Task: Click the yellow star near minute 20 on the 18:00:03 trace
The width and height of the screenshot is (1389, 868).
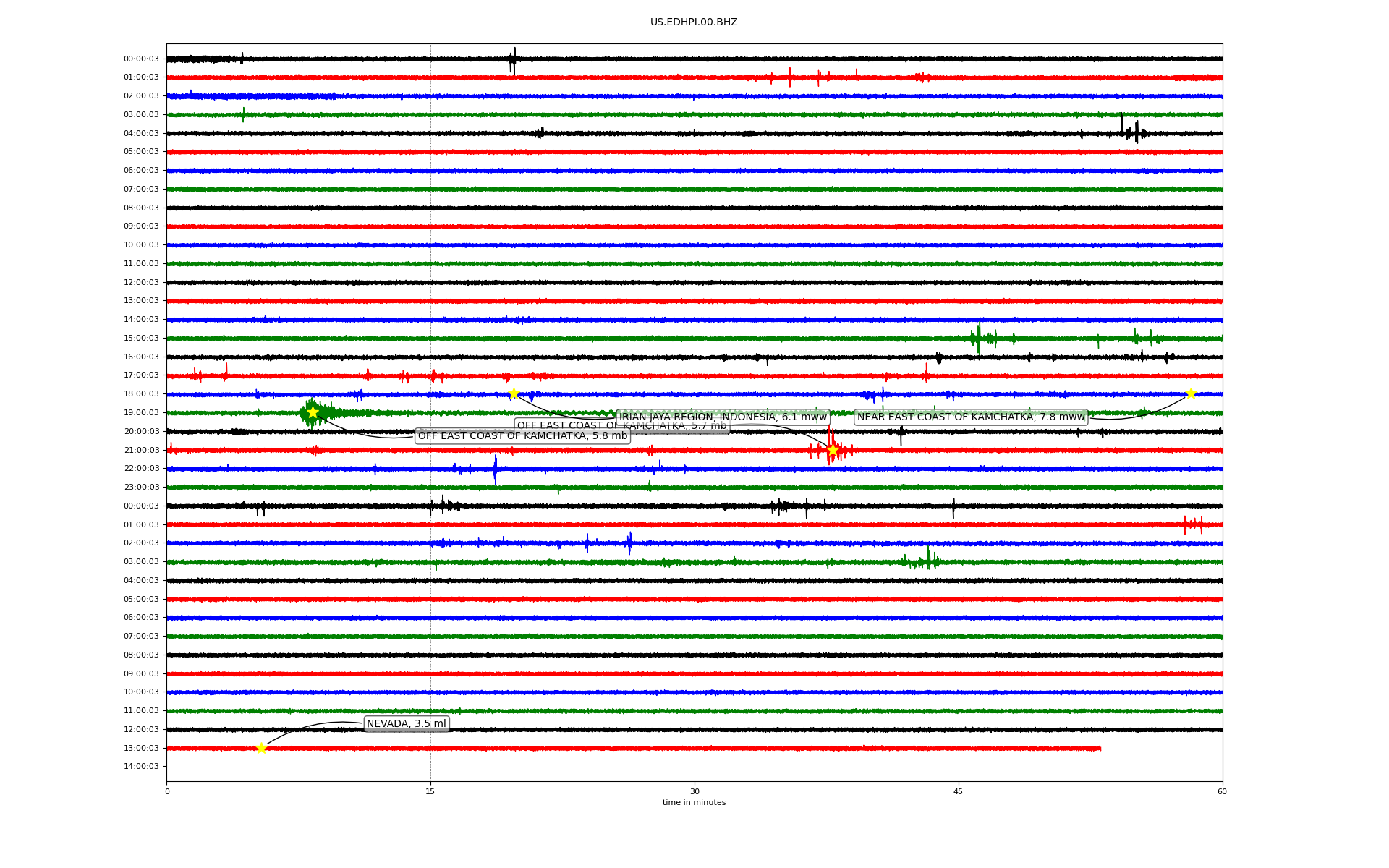Action: click(x=514, y=393)
